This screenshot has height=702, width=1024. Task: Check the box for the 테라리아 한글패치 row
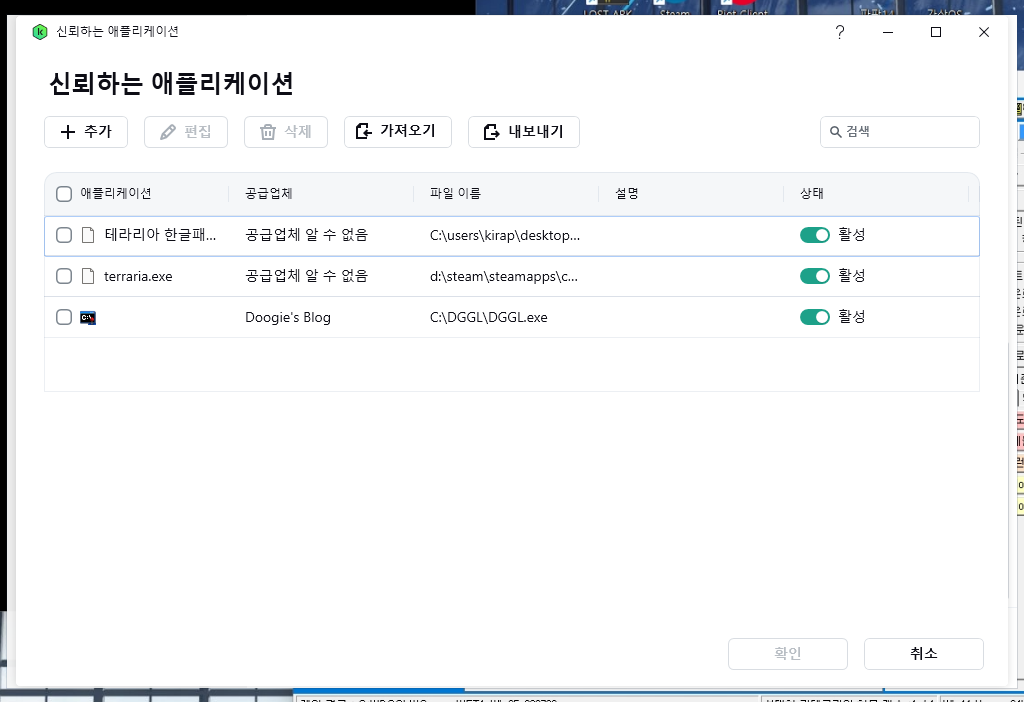[x=64, y=235]
